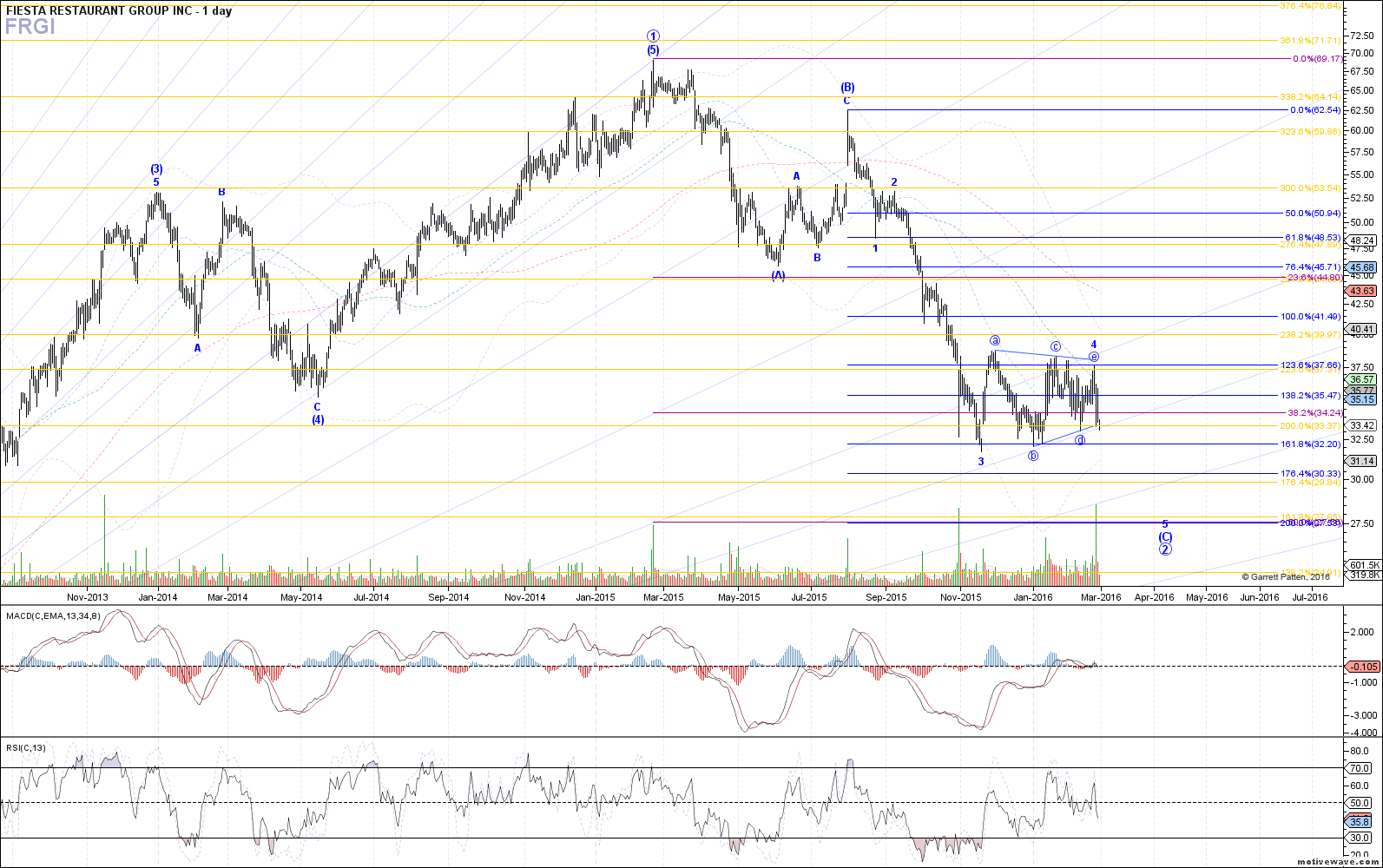Select the 0.0%(69.17) Fibonacci level label
The image size is (1383, 868).
coord(1317,58)
